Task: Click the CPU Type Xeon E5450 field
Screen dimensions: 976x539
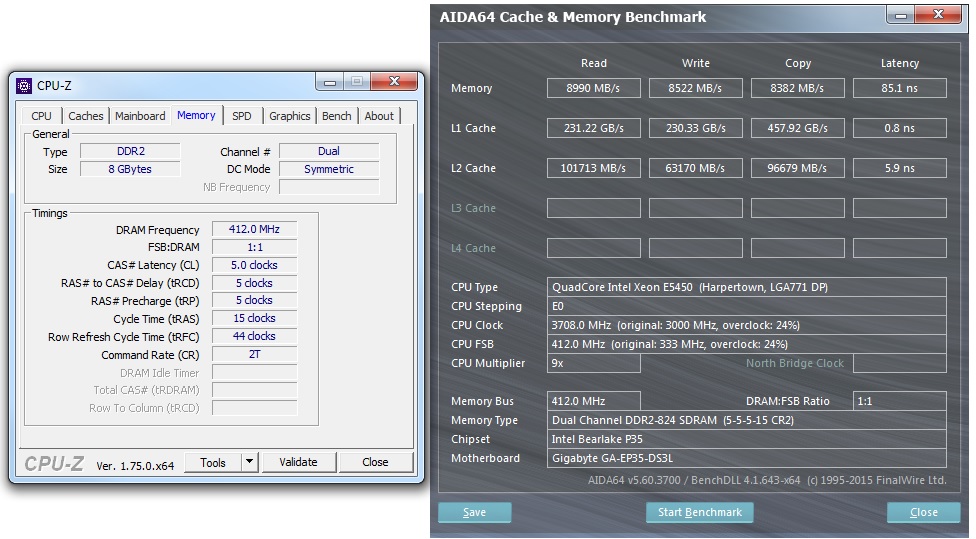Action: 747,287
